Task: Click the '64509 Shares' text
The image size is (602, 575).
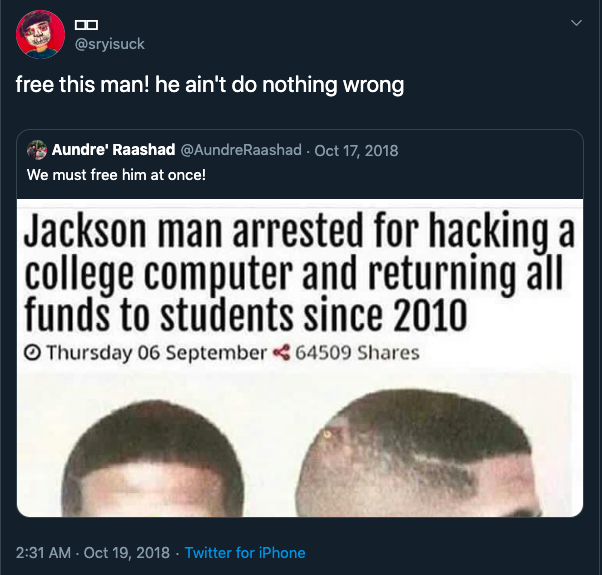Action: [357, 353]
